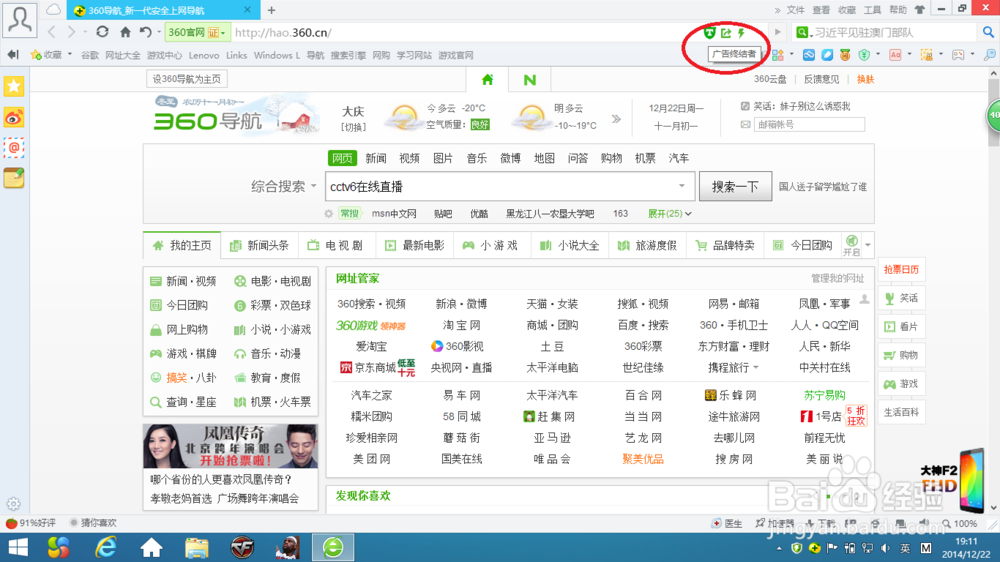This screenshot has width=1000, height=562.
Task: Click the 搜索一下 search button
Action: (735, 186)
